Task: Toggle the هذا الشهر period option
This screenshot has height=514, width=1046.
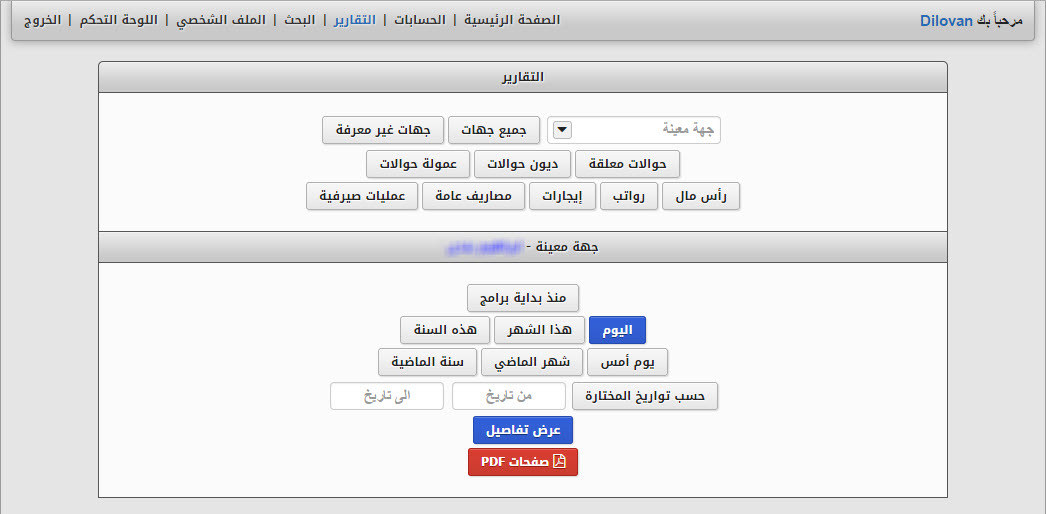Action: click(539, 330)
